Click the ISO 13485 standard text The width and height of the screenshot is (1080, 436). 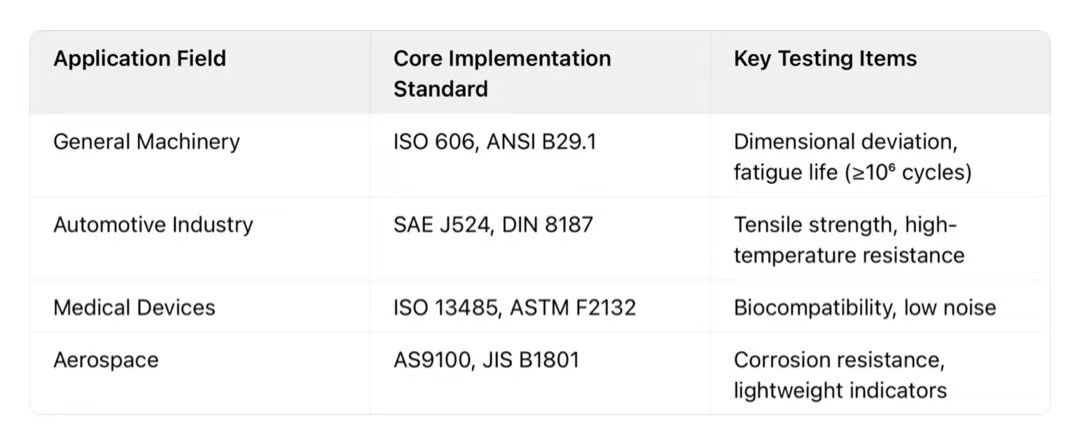click(x=445, y=307)
